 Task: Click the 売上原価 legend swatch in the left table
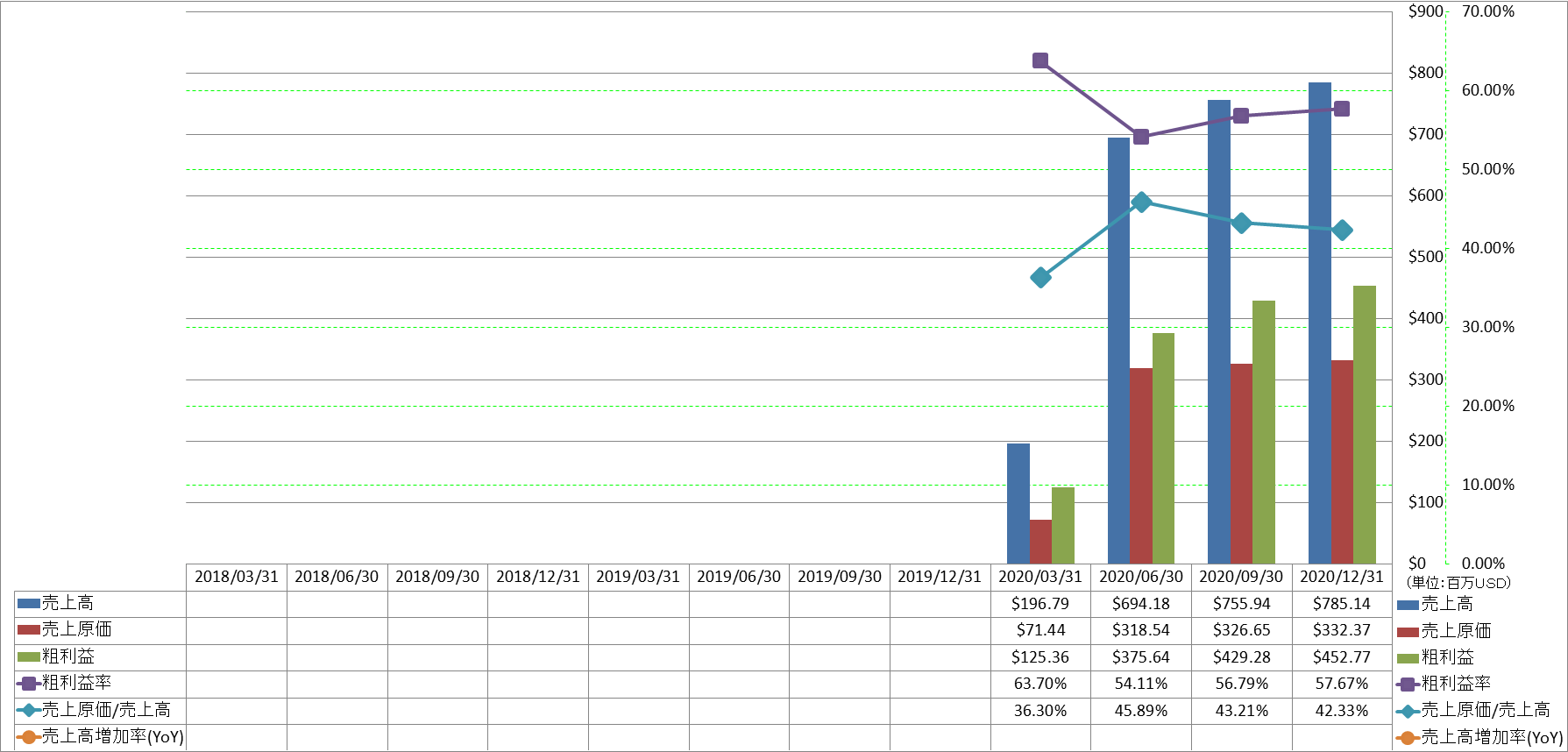pyautogui.click(x=29, y=629)
